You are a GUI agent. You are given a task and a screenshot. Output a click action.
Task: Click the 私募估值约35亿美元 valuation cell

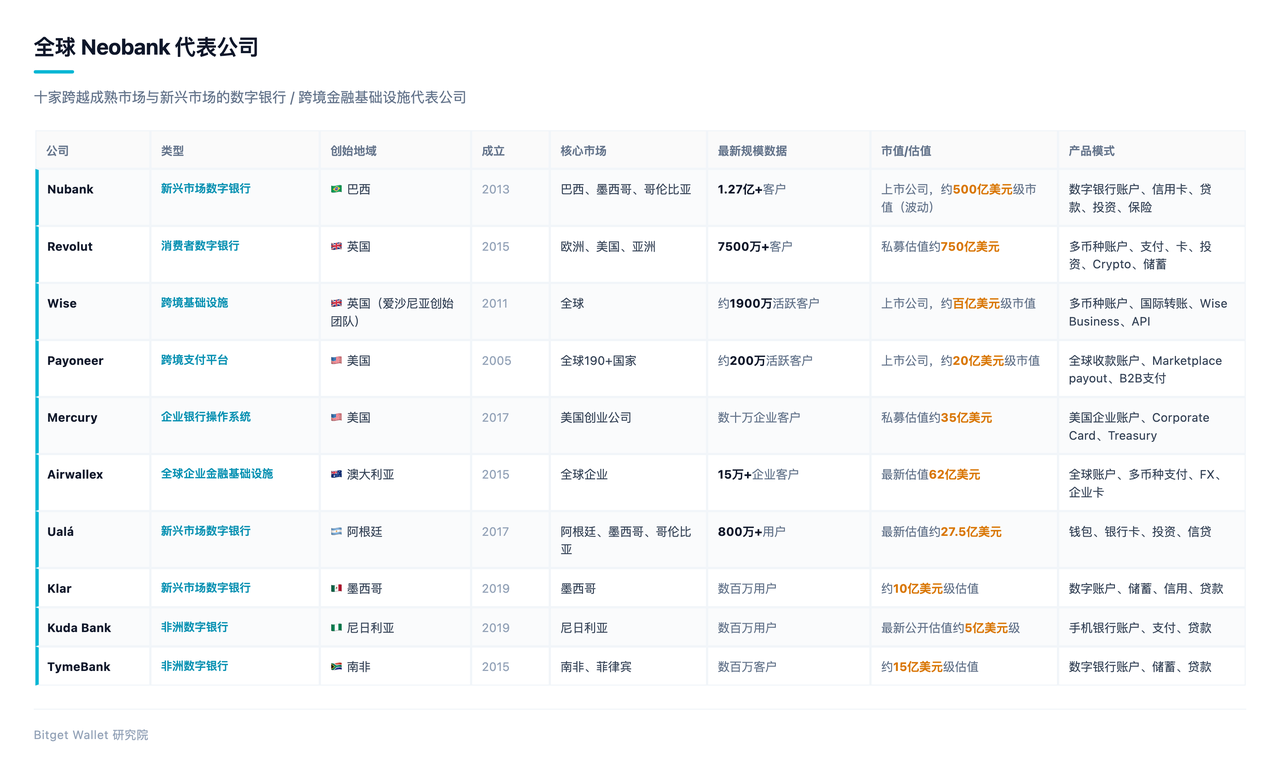click(937, 417)
